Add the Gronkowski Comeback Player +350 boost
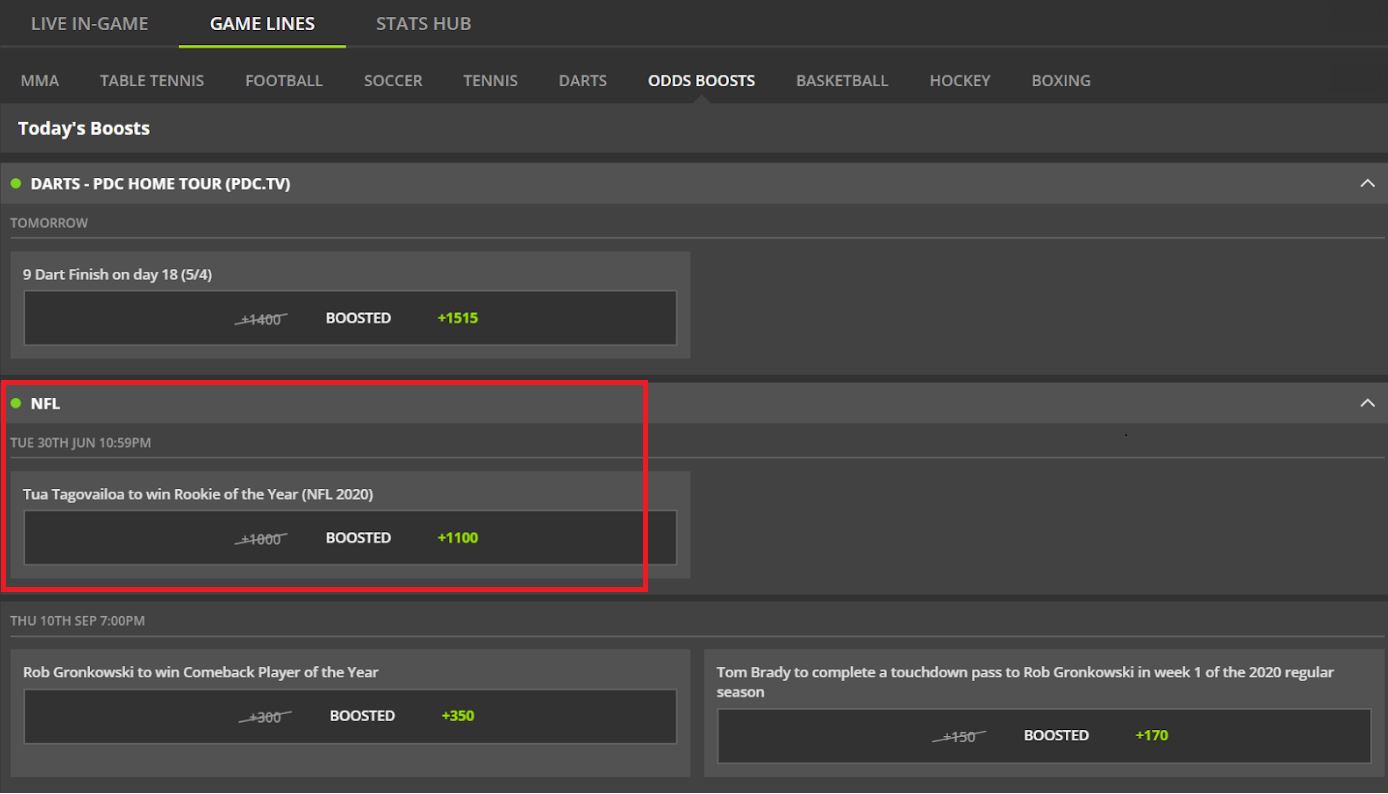Screen dimensions: 1388x794 [350, 716]
